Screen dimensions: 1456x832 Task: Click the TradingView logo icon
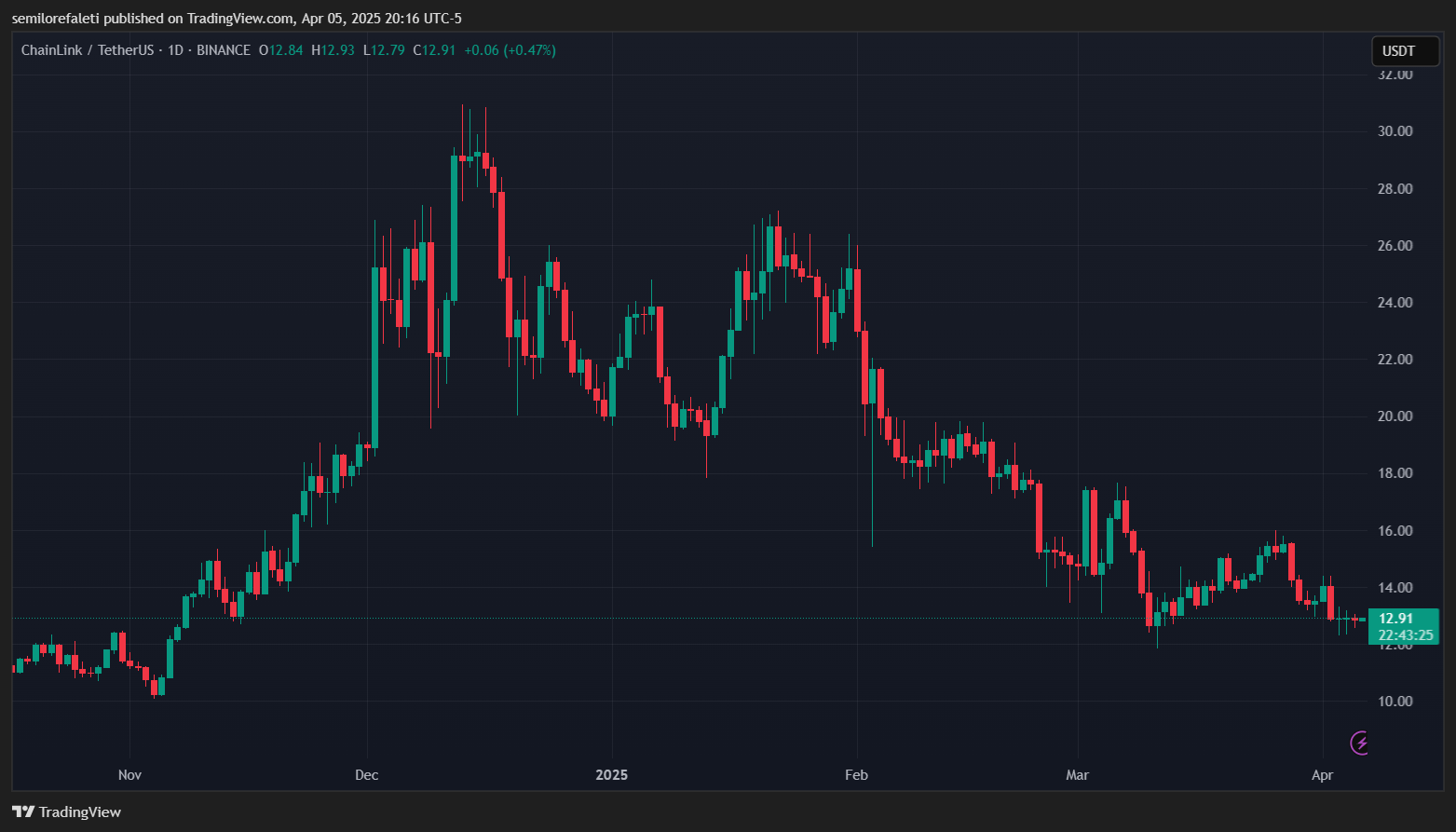[x=23, y=812]
